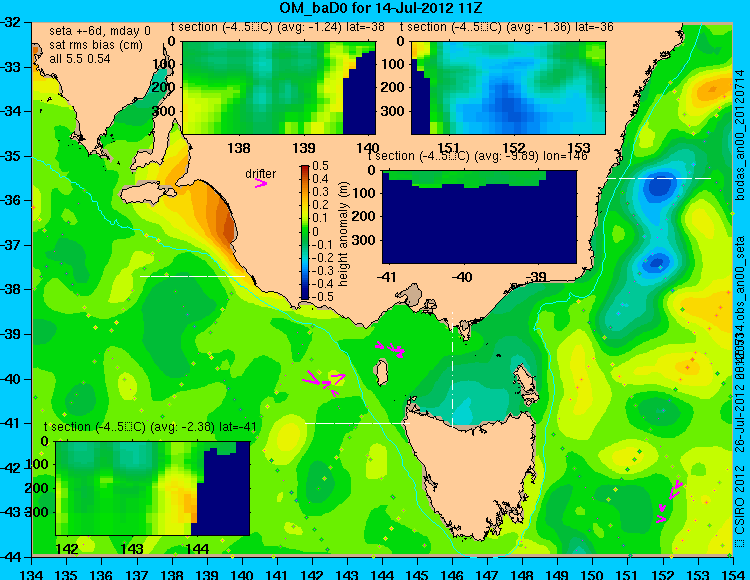Open the lon=146 temperature section inset
750x580 pixels.
pyautogui.click(x=479, y=217)
